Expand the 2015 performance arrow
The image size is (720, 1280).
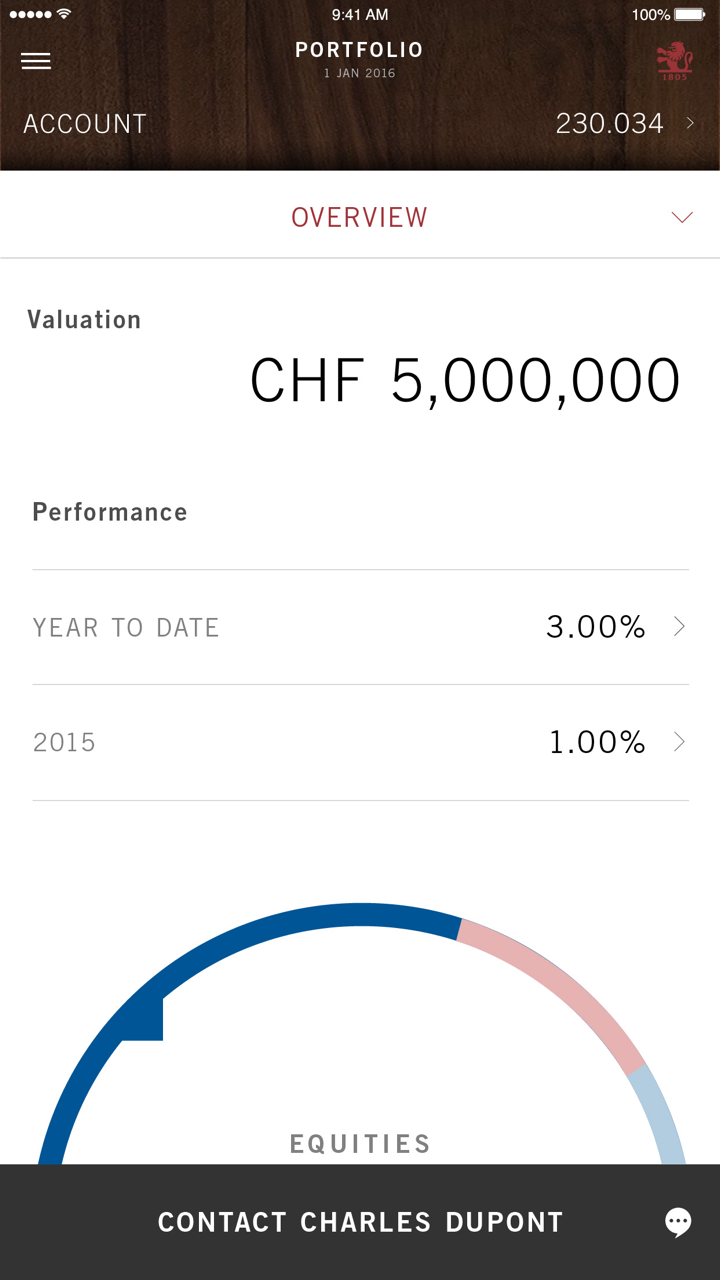tap(679, 742)
